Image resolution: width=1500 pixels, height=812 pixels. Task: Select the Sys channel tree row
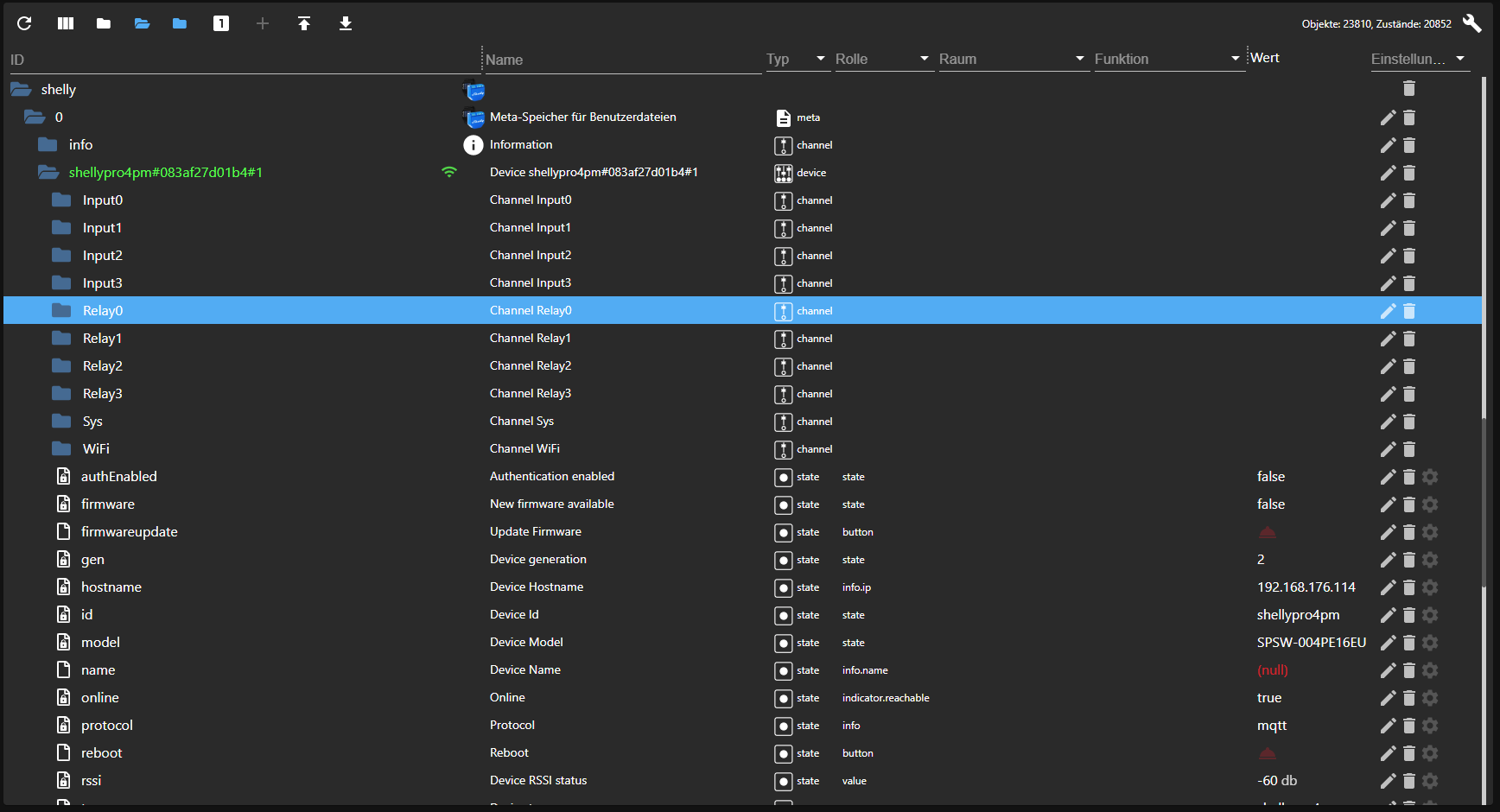click(x=92, y=422)
